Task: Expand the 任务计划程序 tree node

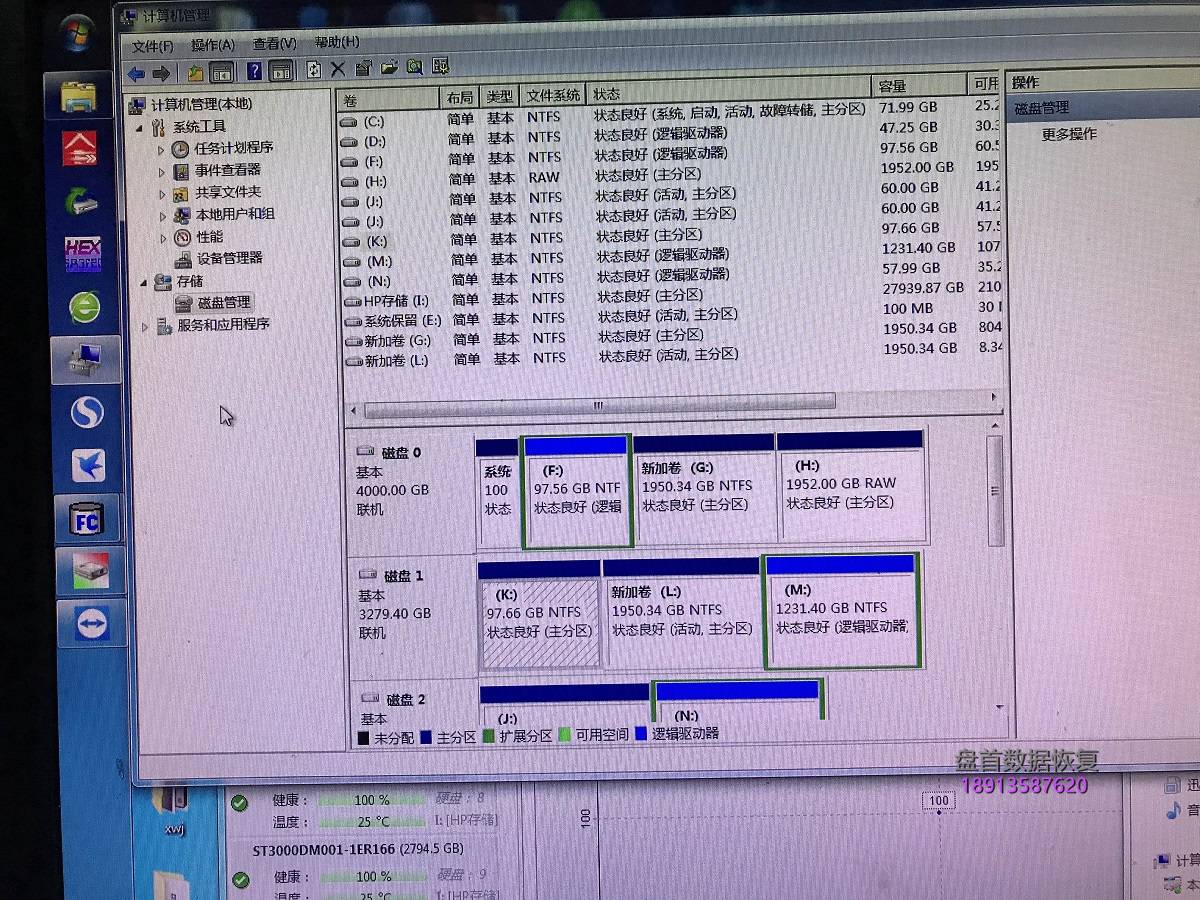Action: point(161,149)
